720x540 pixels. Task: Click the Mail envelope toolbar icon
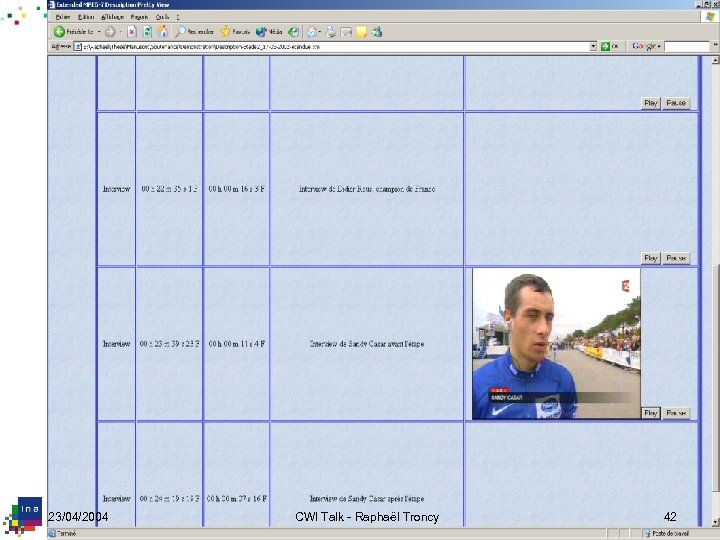312,32
